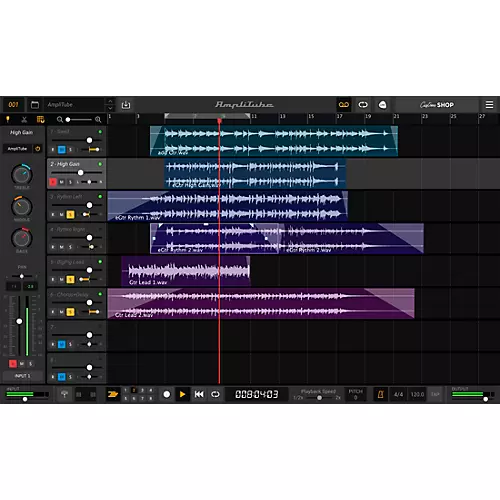Click the INPUT level slider handle
The width and height of the screenshot is (500, 500).
pos(25,399)
